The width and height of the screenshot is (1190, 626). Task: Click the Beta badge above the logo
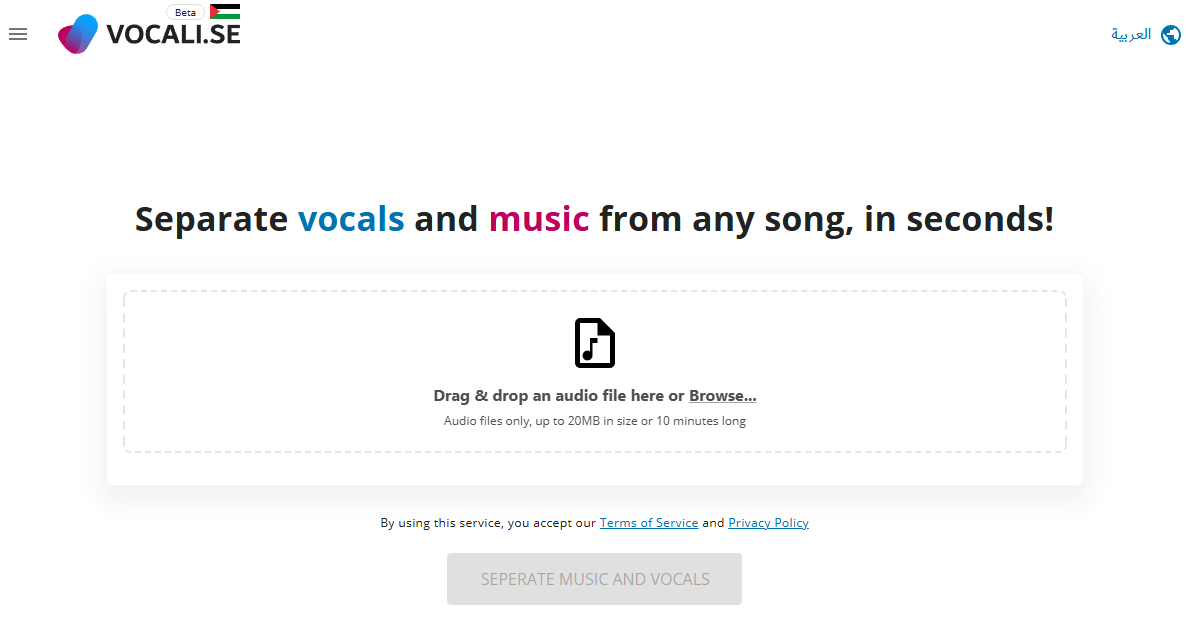click(185, 12)
